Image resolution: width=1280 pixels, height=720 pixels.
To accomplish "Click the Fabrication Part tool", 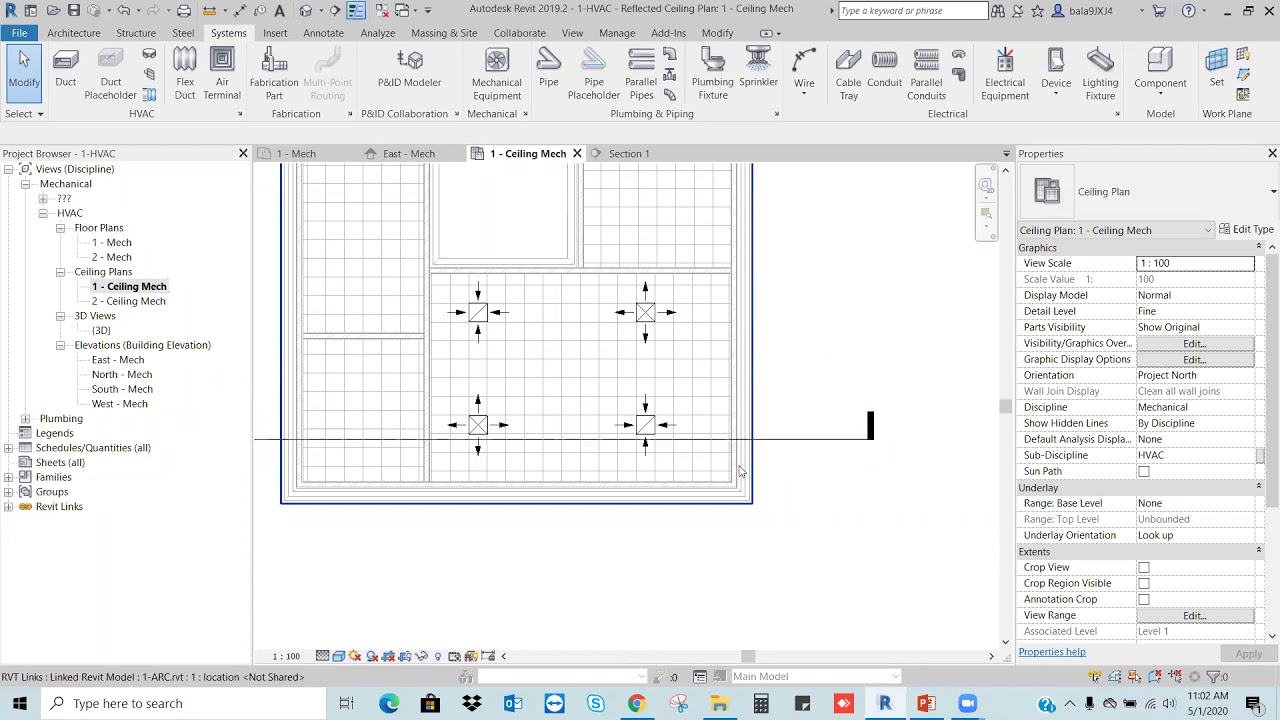I will pos(274,75).
